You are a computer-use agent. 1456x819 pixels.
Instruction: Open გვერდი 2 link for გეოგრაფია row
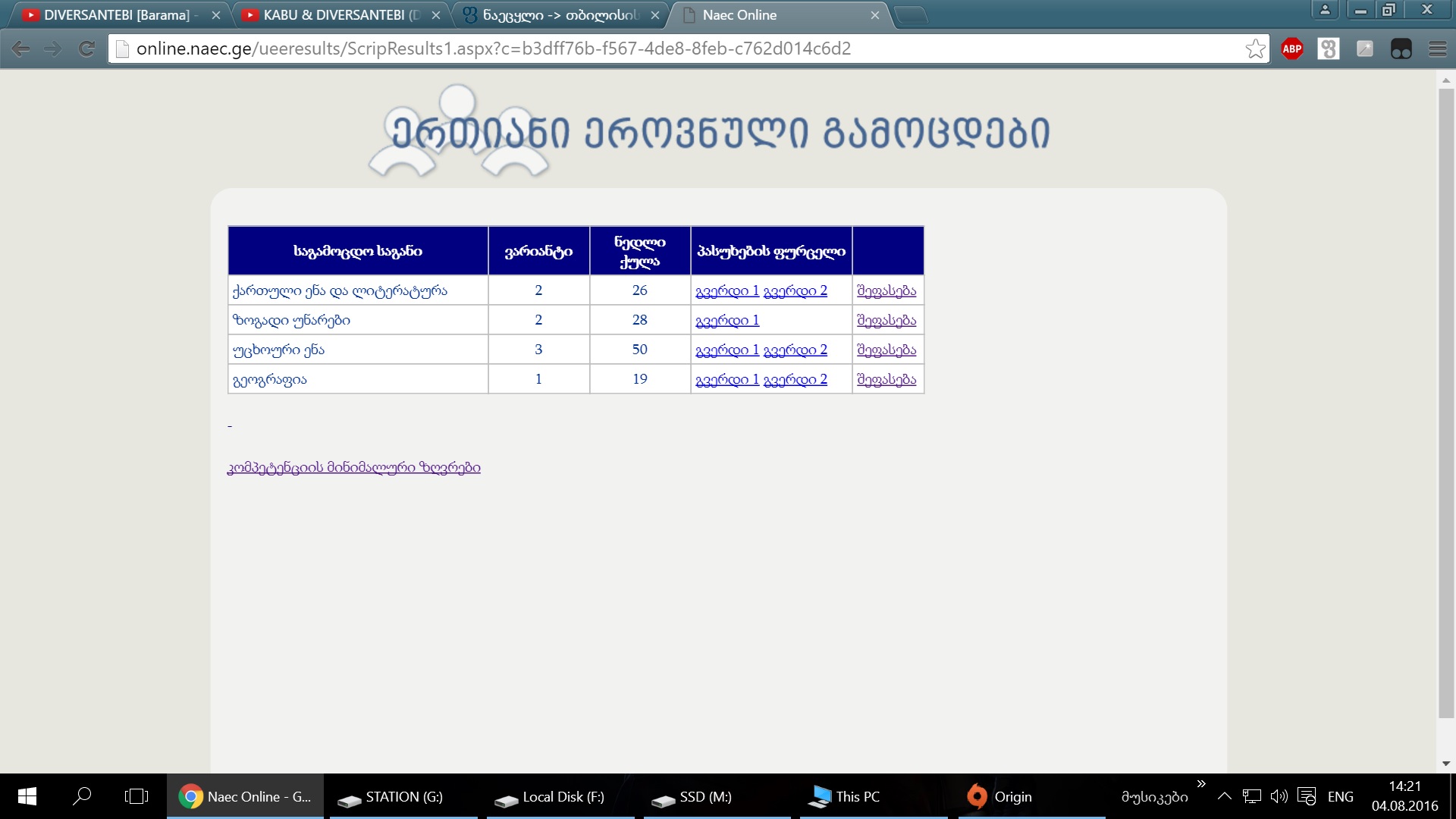795,379
